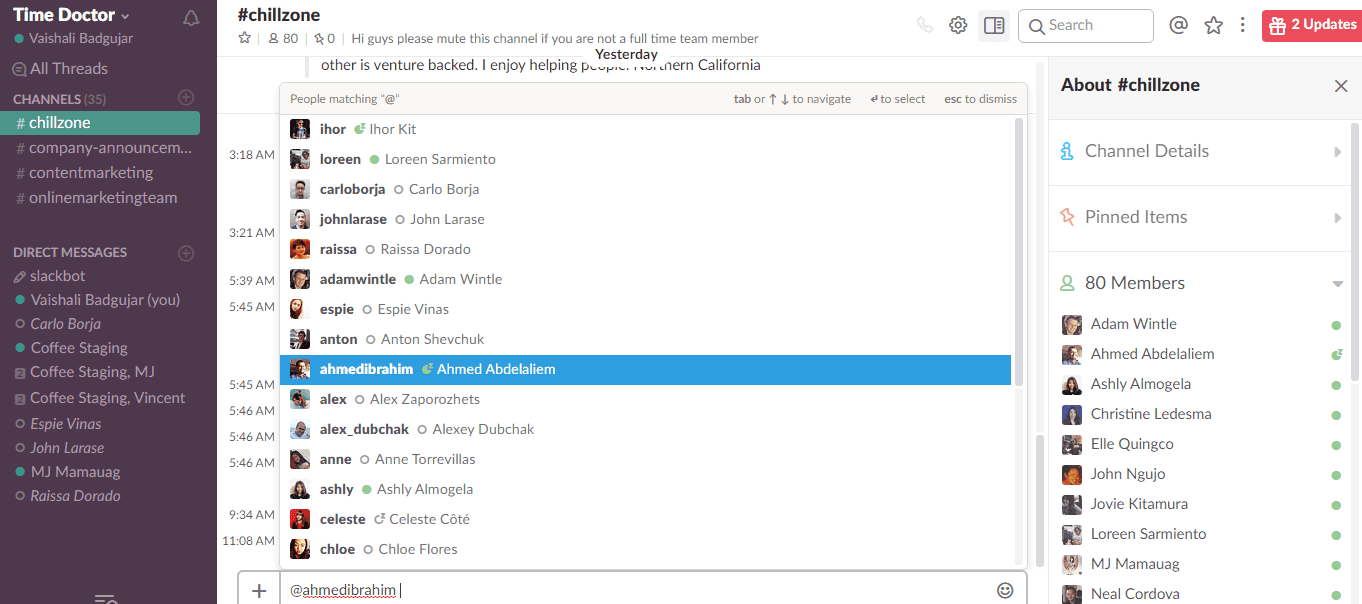Click the 2 Updates button
1362x604 pixels.
(1310, 25)
